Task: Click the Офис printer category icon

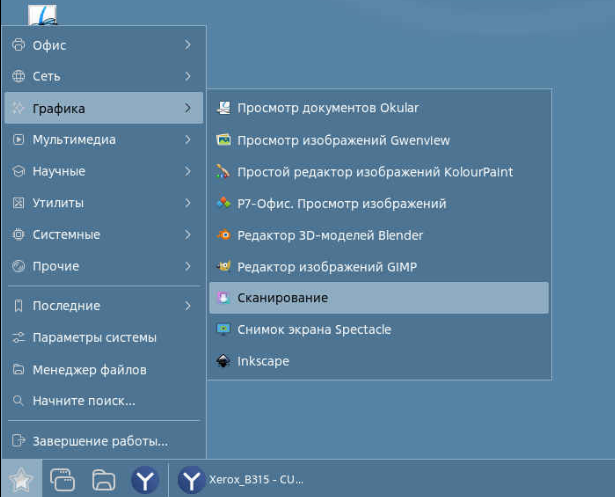Action: (x=18, y=45)
